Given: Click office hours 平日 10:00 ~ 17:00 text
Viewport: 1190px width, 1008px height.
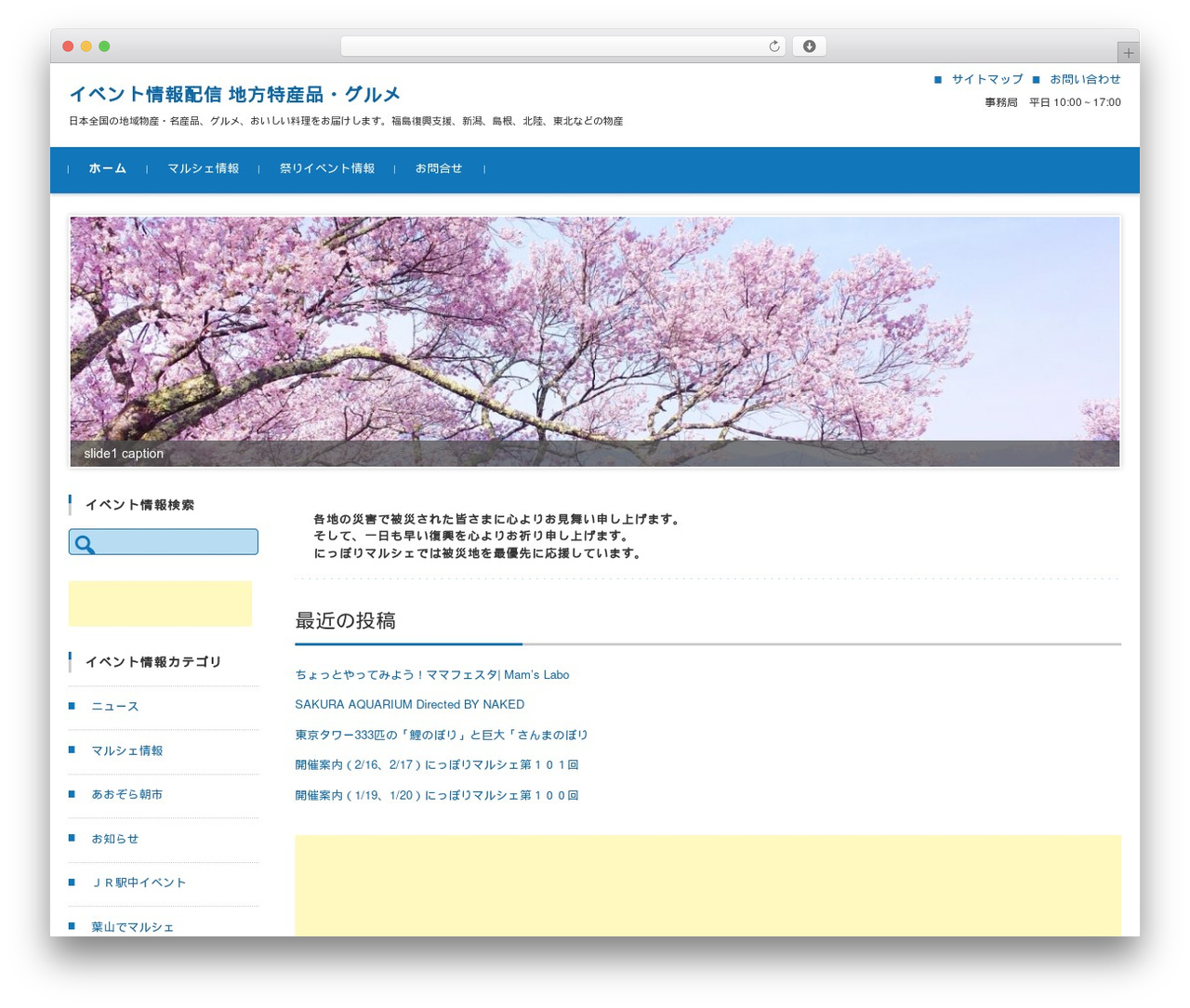Looking at the screenshot, I should click(1075, 102).
